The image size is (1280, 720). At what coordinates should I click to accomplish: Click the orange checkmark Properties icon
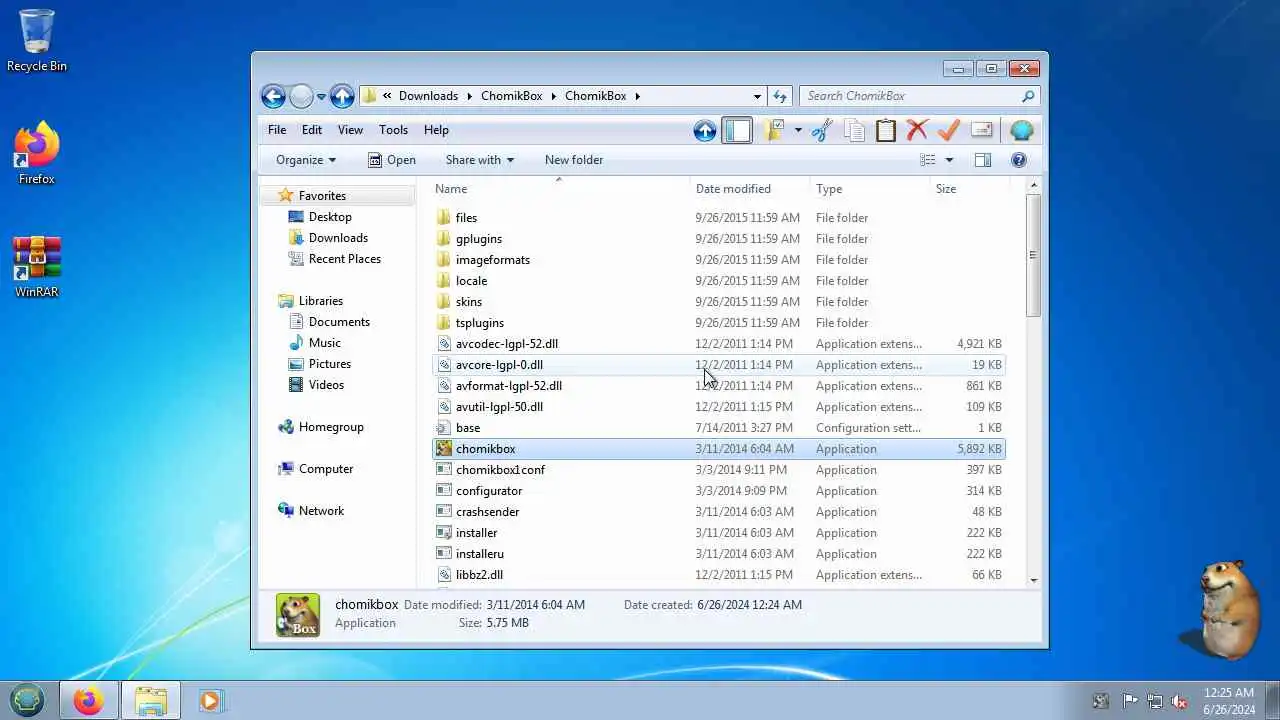click(x=949, y=130)
